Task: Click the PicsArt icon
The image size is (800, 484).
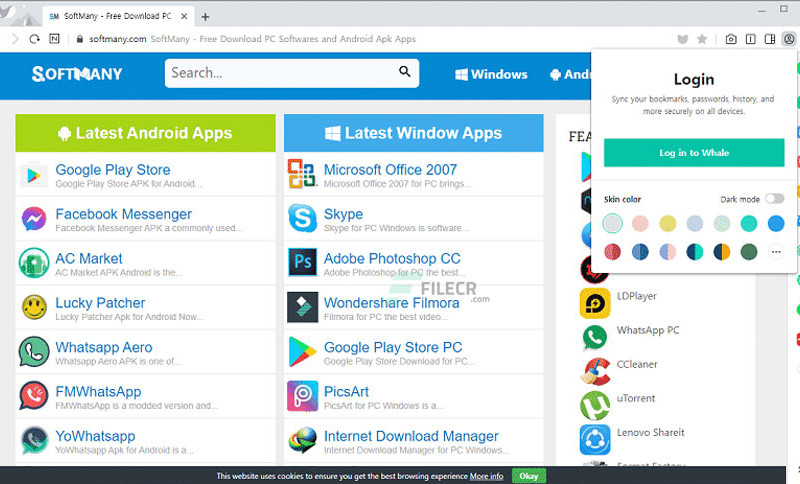Action: pyautogui.click(x=302, y=396)
